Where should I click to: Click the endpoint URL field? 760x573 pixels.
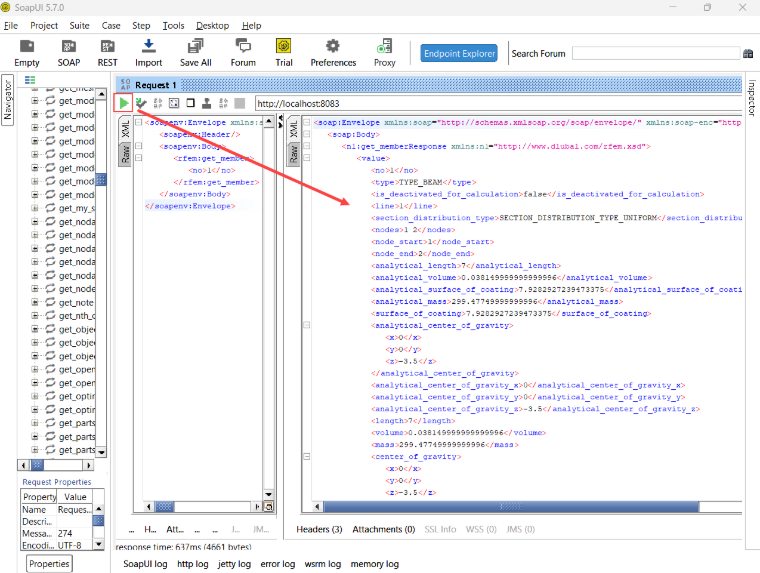pos(498,103)
